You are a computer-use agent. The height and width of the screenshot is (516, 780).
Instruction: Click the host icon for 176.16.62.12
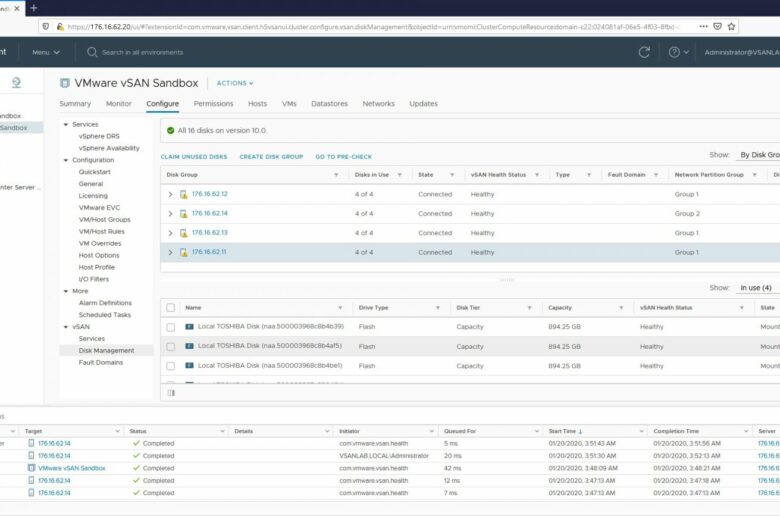click(184, 194)
